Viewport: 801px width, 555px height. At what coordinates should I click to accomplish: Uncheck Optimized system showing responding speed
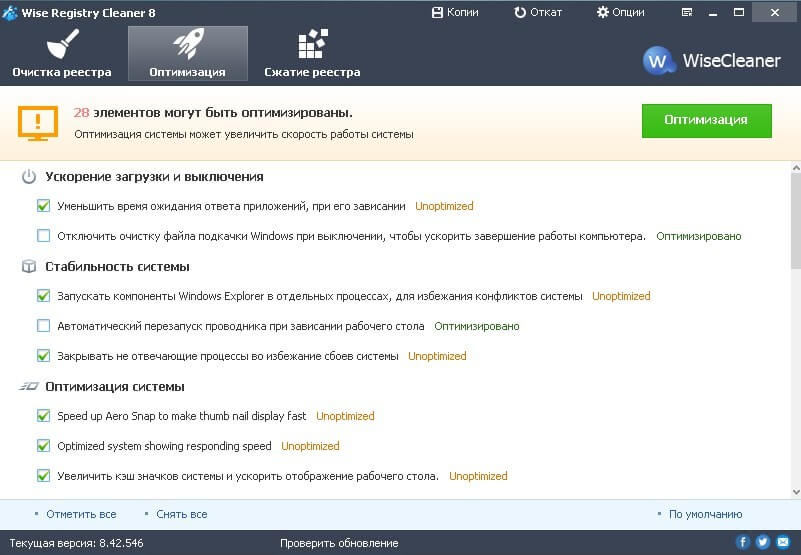(x=43, y=446)
